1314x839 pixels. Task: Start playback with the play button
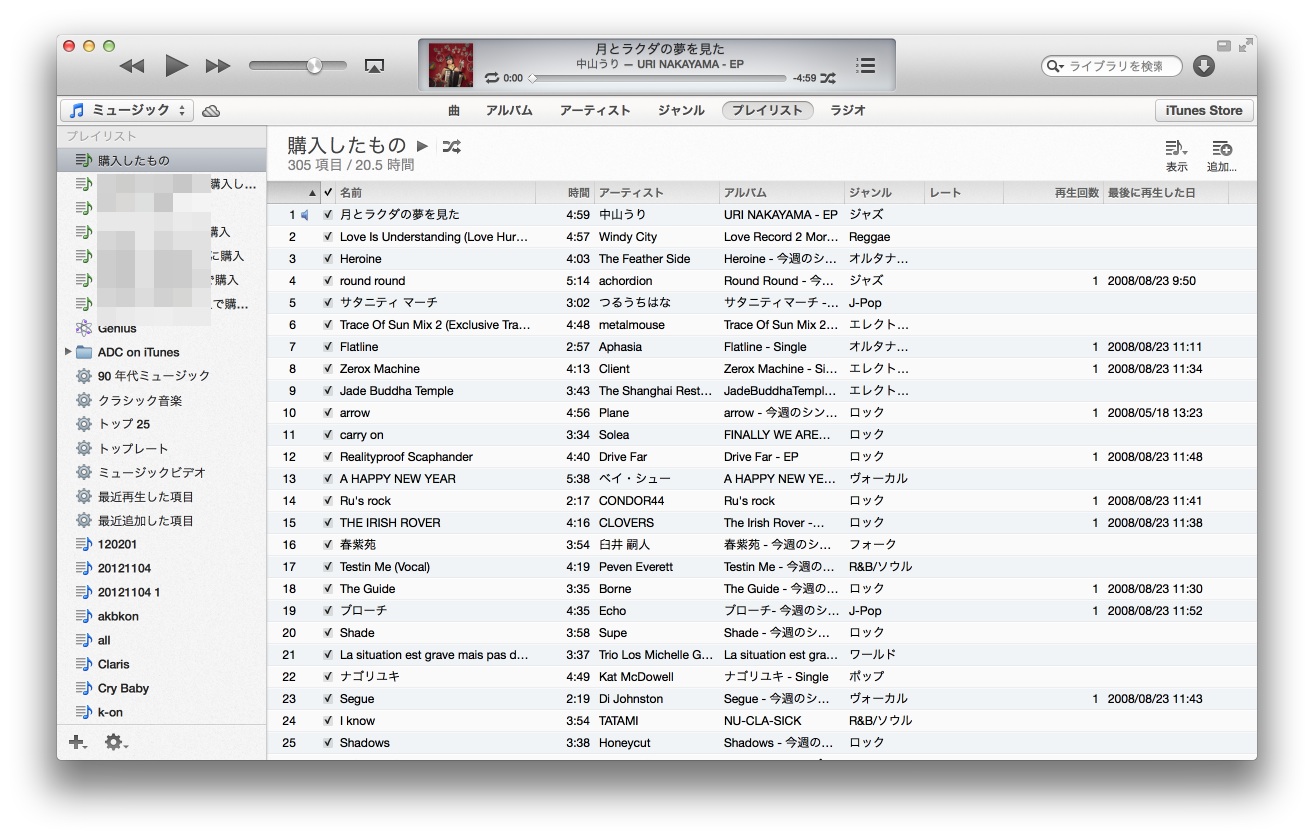(176, 66)
